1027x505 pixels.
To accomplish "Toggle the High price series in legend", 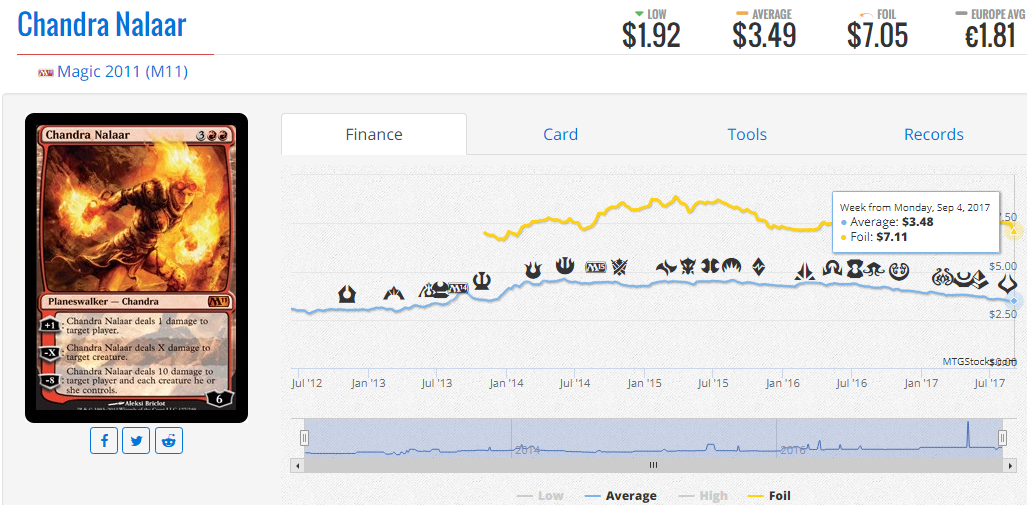I will click(703, 496).
